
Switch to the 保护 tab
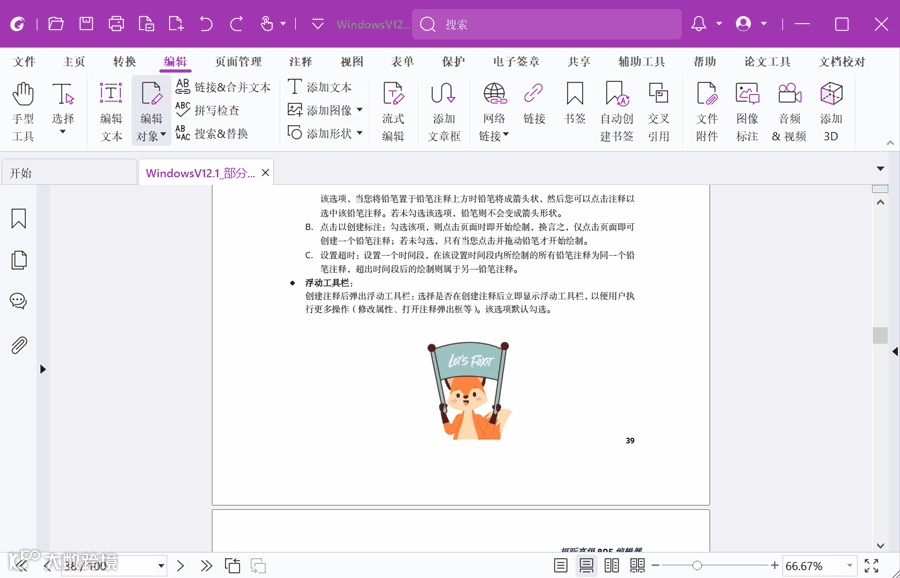[453, 61]
